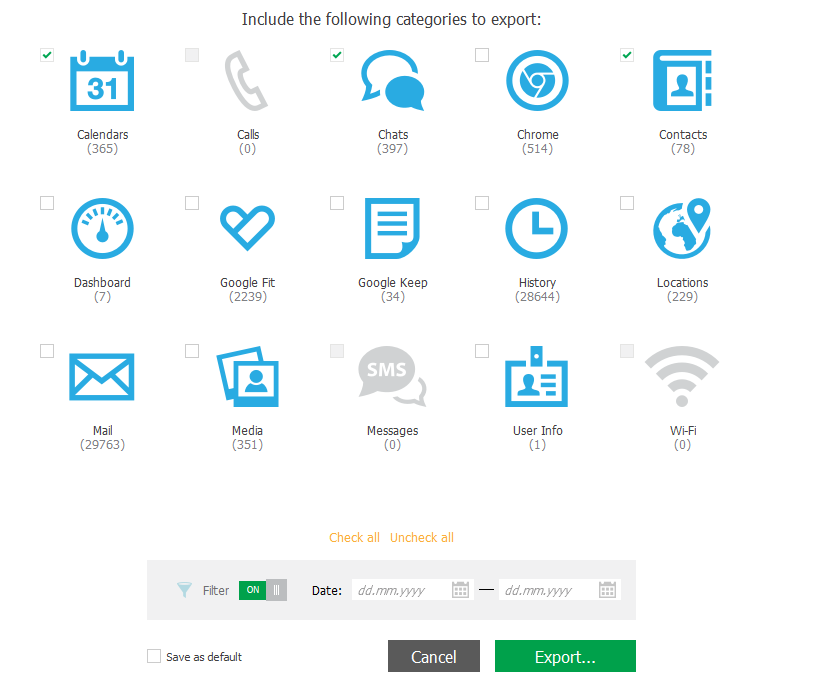Select the Contacts address book icon
Screen dimensions: 828x681
(x=682, y=82)
